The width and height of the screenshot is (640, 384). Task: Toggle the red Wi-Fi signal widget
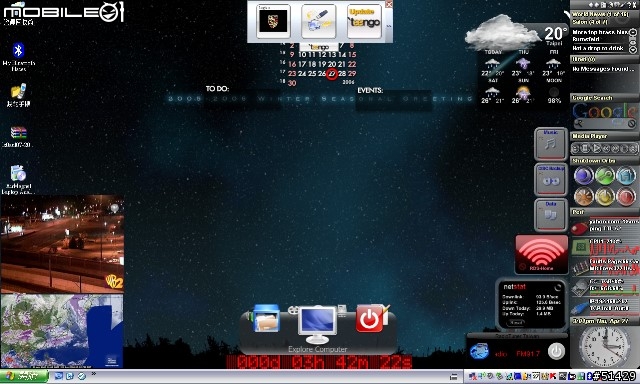tap(541, 254)
